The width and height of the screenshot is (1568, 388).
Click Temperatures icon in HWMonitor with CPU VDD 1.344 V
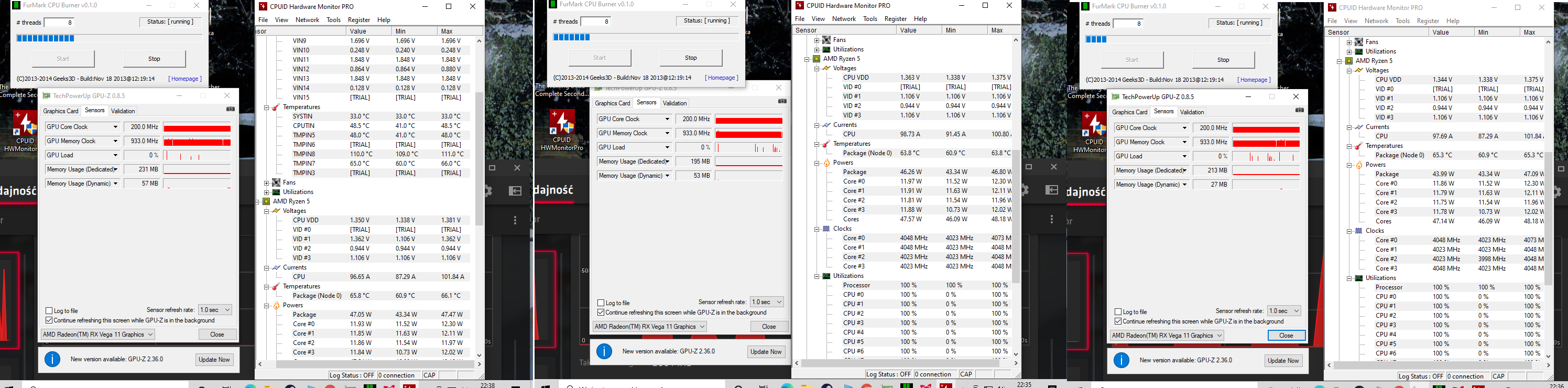(x=1358, y=146)
